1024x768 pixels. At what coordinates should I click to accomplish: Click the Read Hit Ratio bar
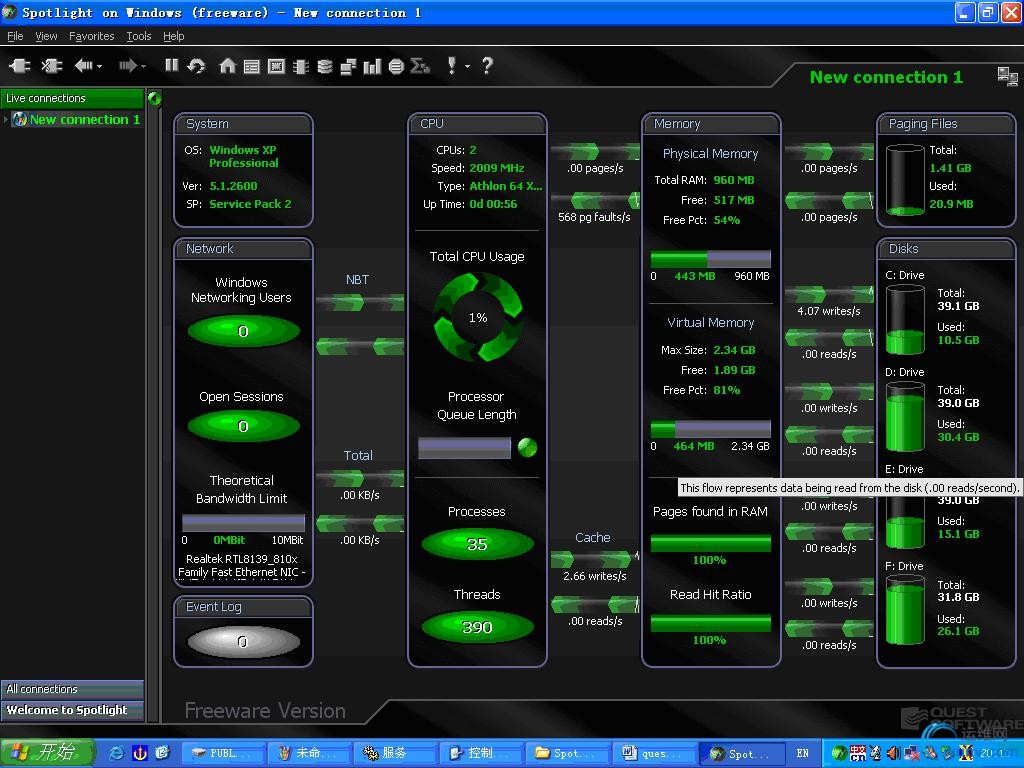coord(711,623)
